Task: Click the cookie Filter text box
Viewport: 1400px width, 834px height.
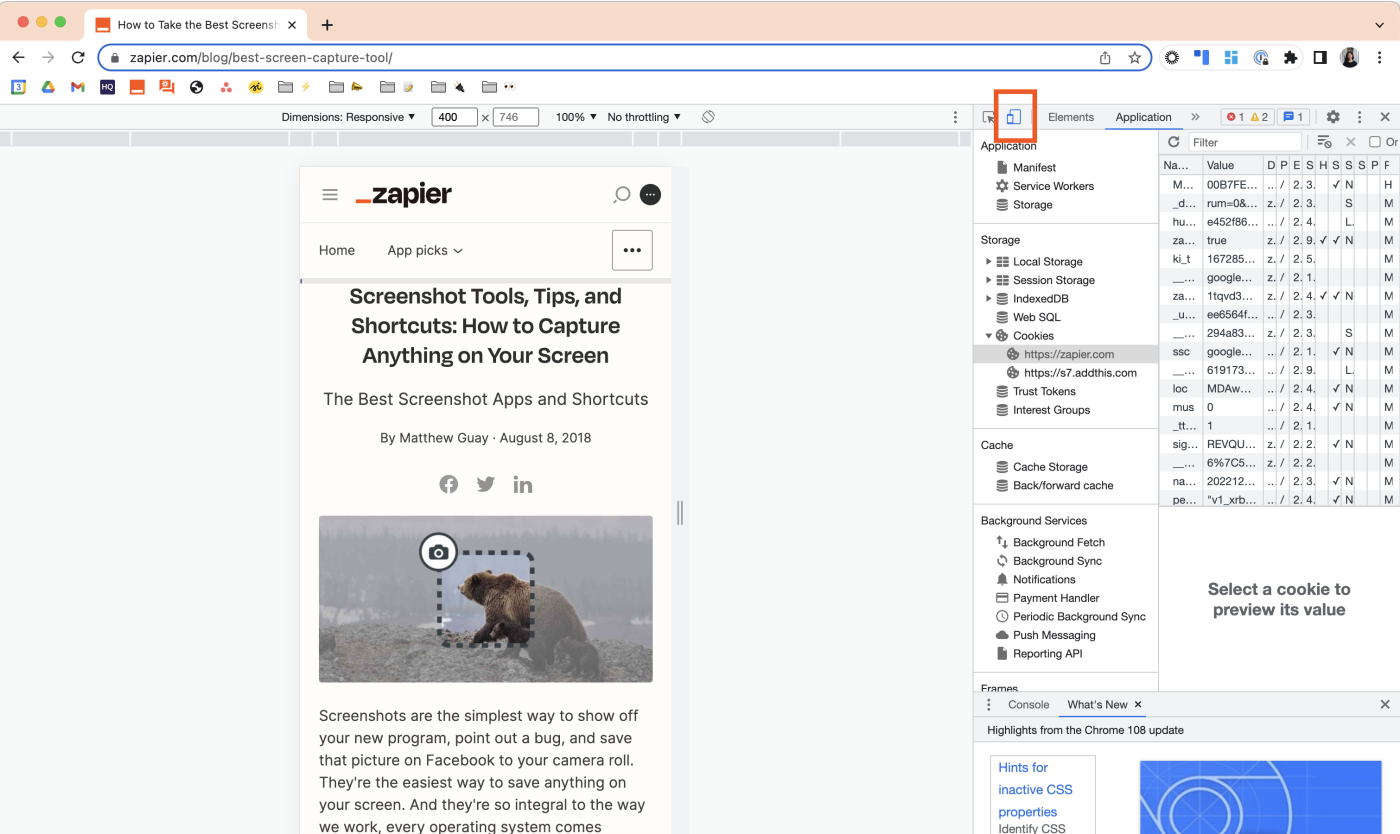Action: [x=1245, y=142]
